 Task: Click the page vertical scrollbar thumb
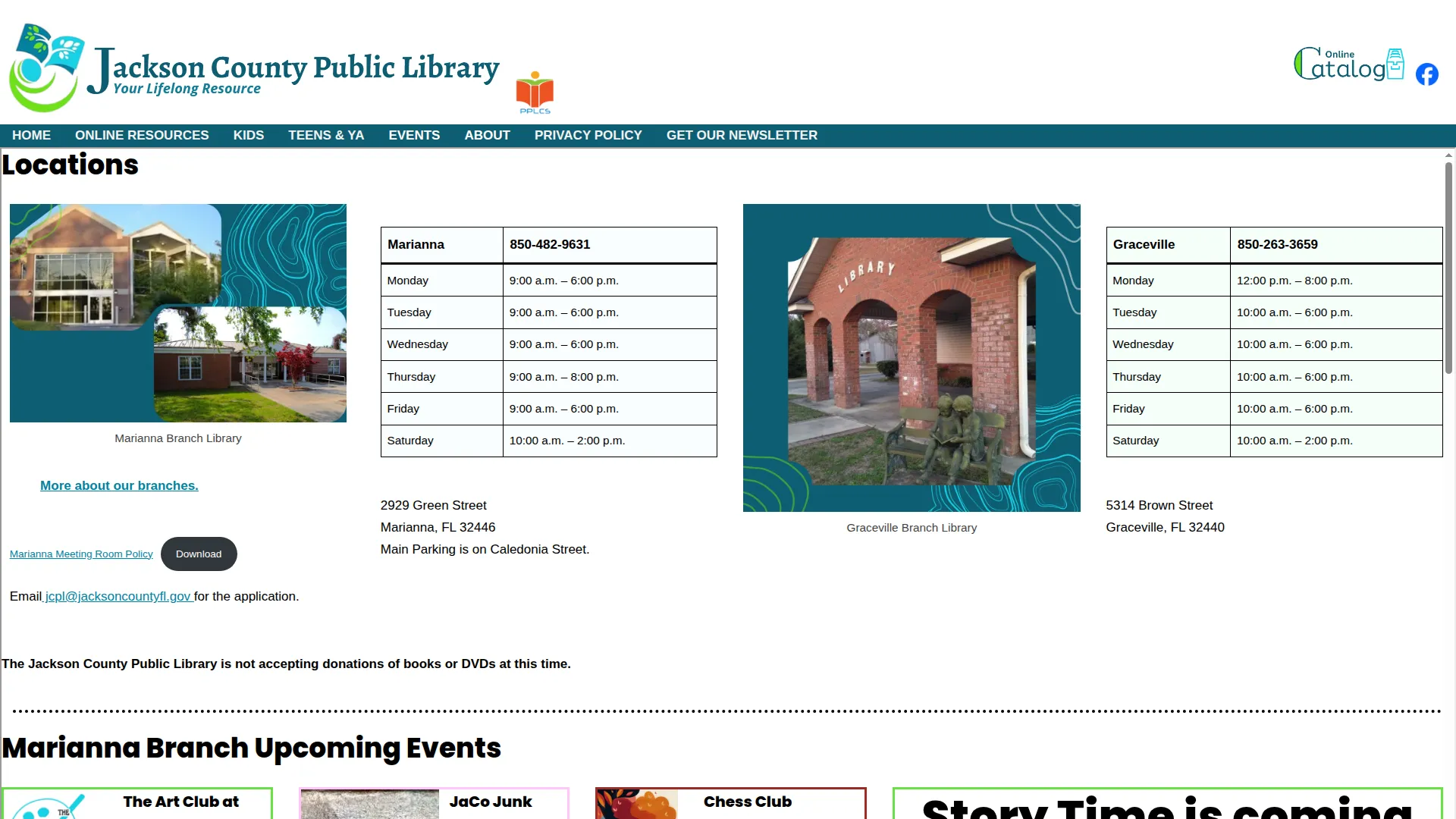[x=1448, y=267]
